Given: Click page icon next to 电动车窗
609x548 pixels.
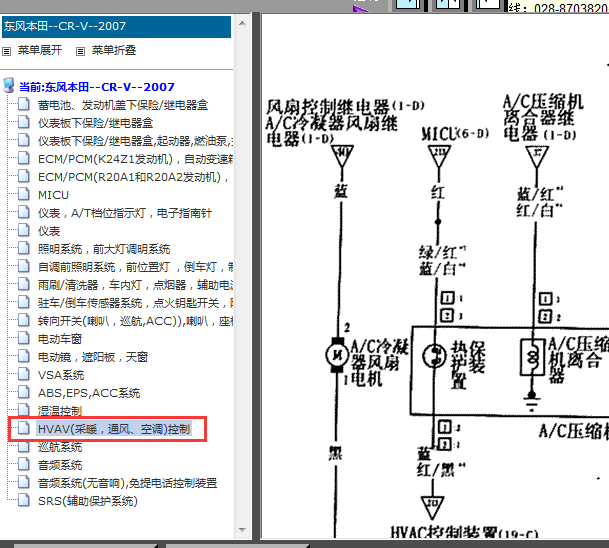Looking at the screenshot, I should coord(24,338).
